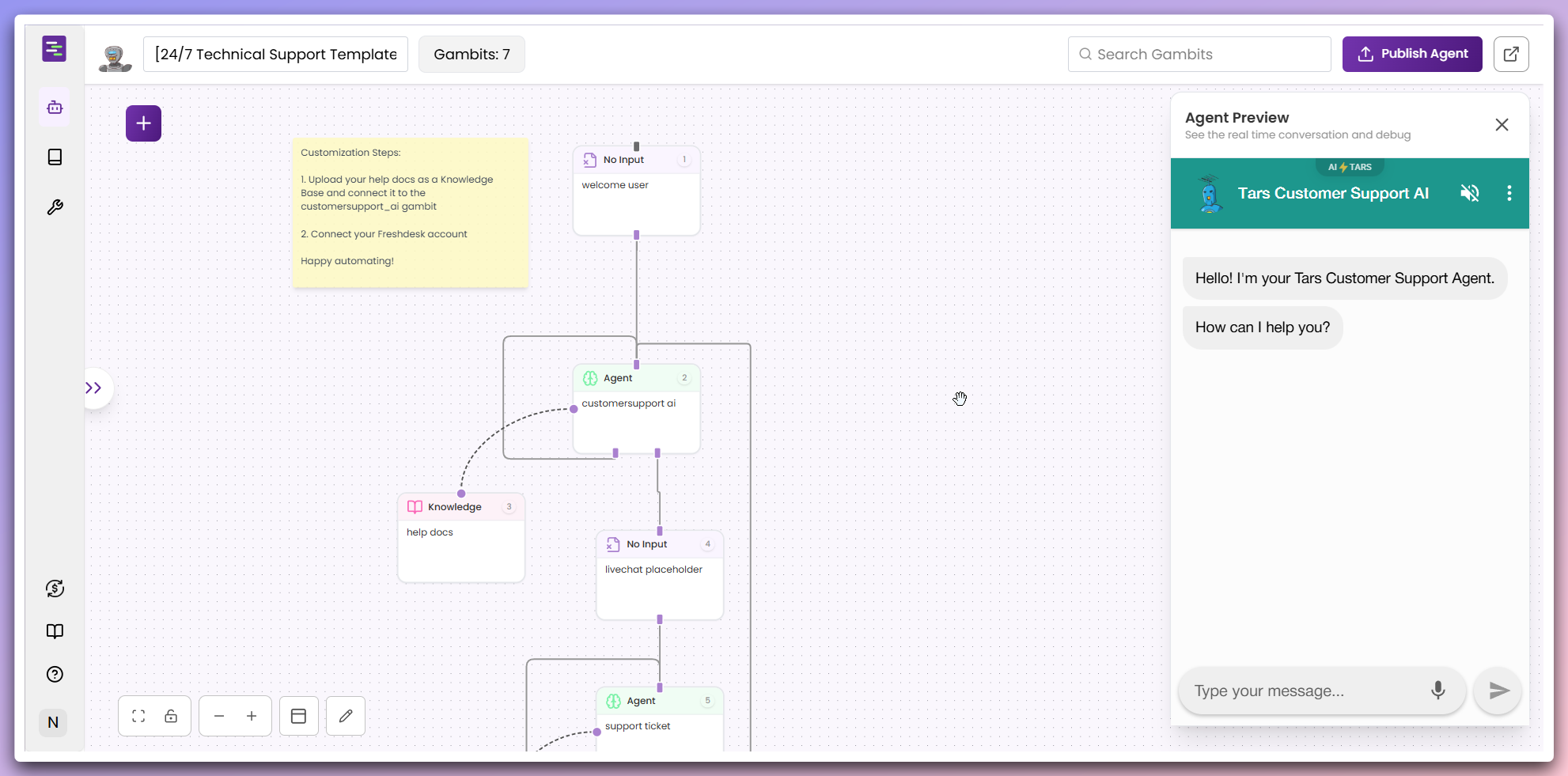Open the help question mark icon
This screenshot has height=776, width=1568.
tap(55, 674)
